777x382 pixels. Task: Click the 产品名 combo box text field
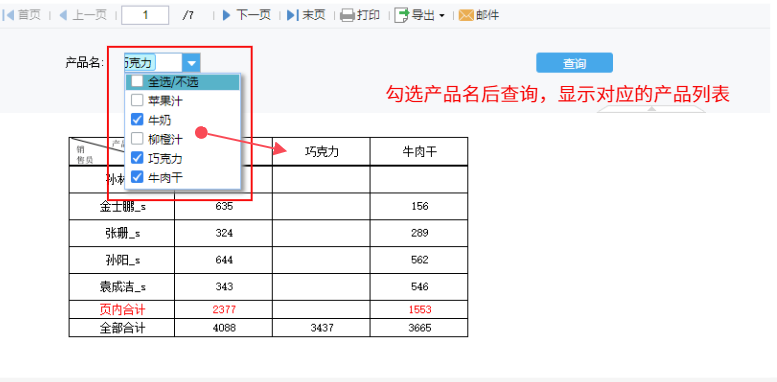pos(154,63)
